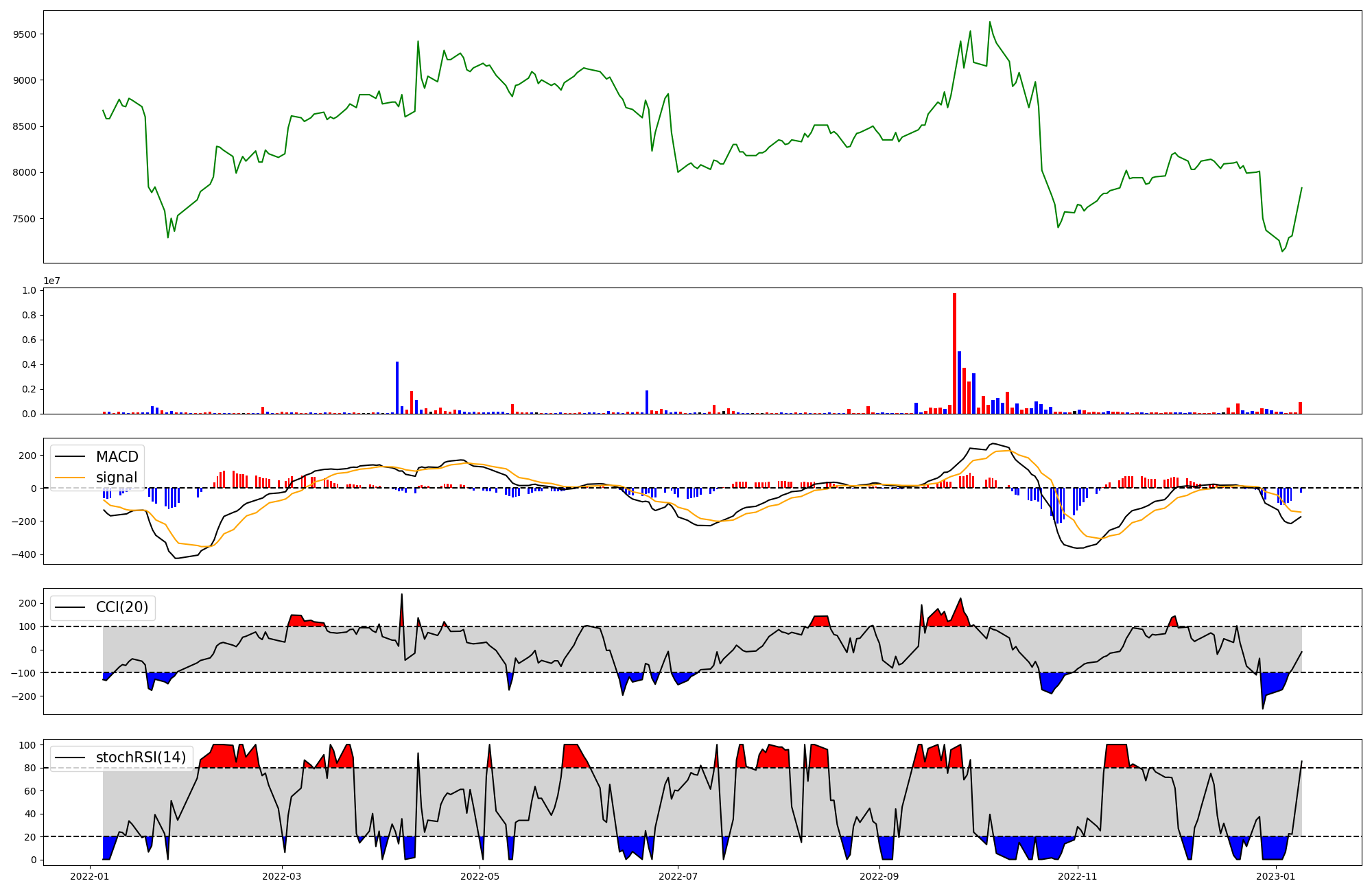Click the 2022-07 x-axis date label
Image resolution: width=1372 pixels, height=892 pixels.
click(x=678, y=876)
